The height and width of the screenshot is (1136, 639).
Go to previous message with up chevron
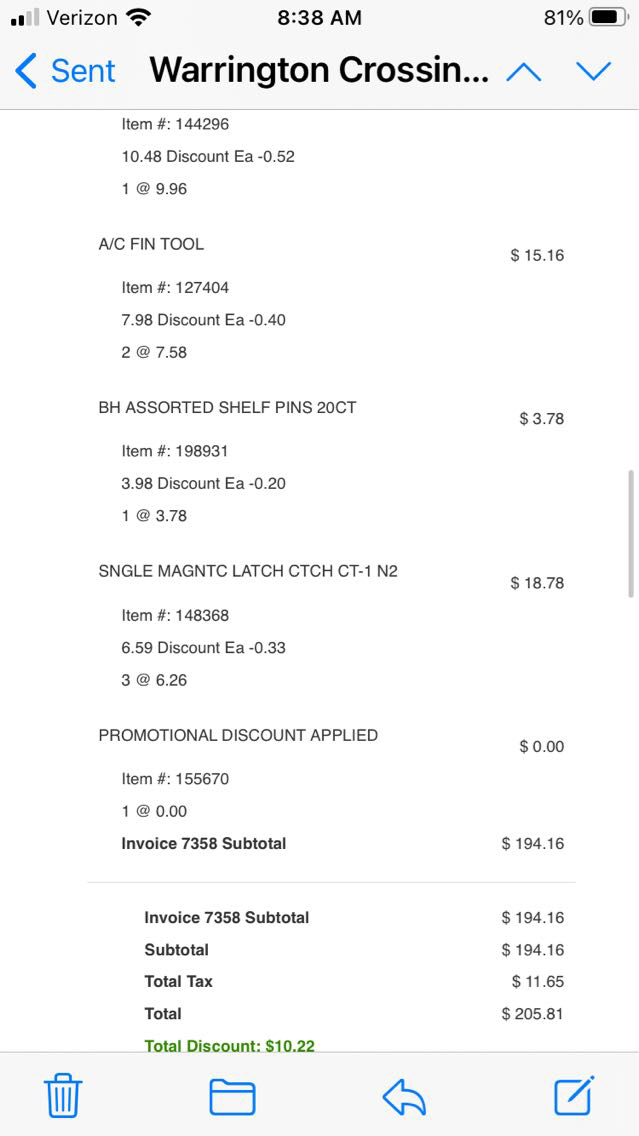[x=524, y=71]
